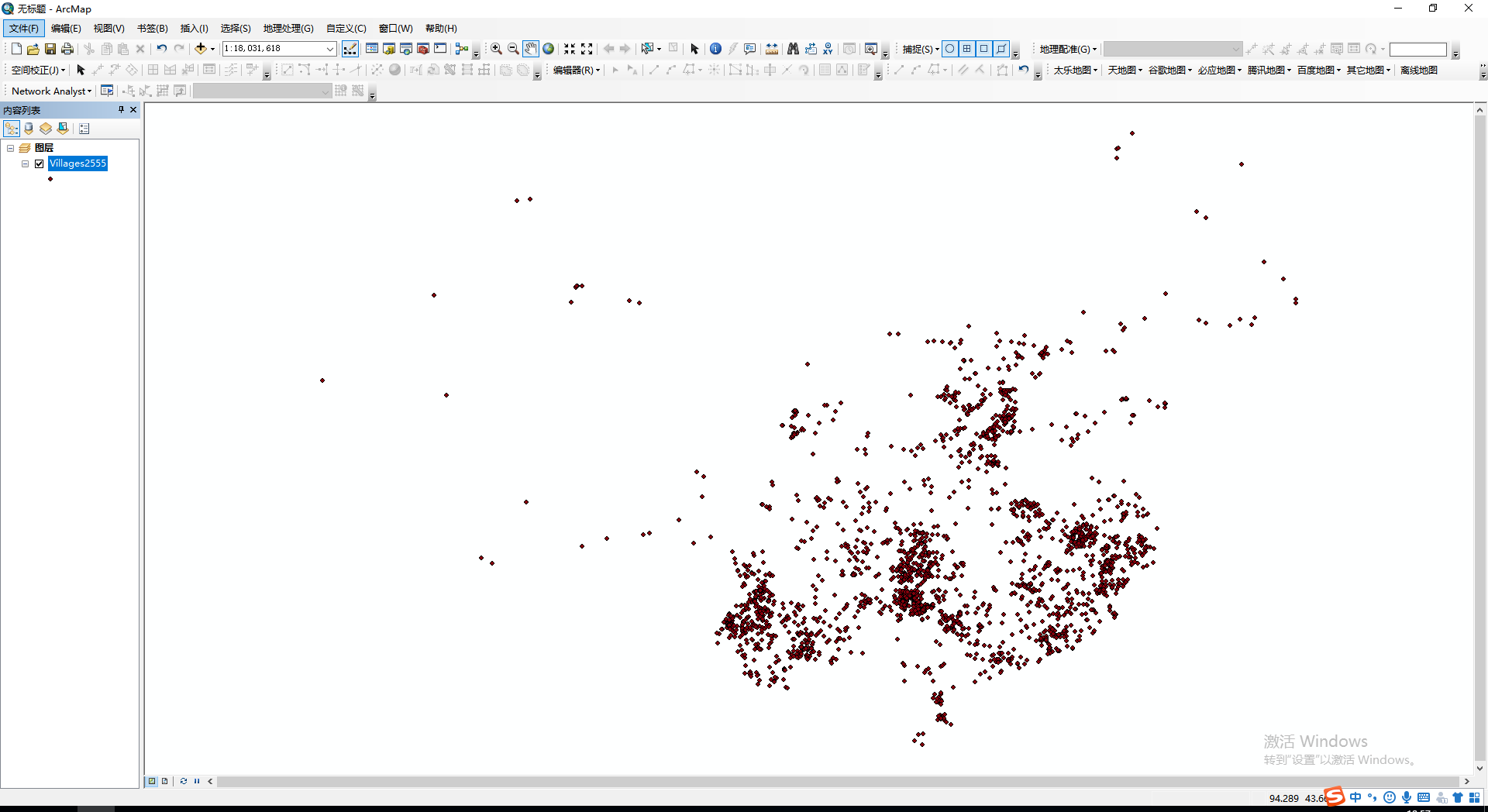The height and width of the screenshot is (812, 1488).
Task: Toggle point snapping in Snapping toolbar
Action: click(950, 49)
